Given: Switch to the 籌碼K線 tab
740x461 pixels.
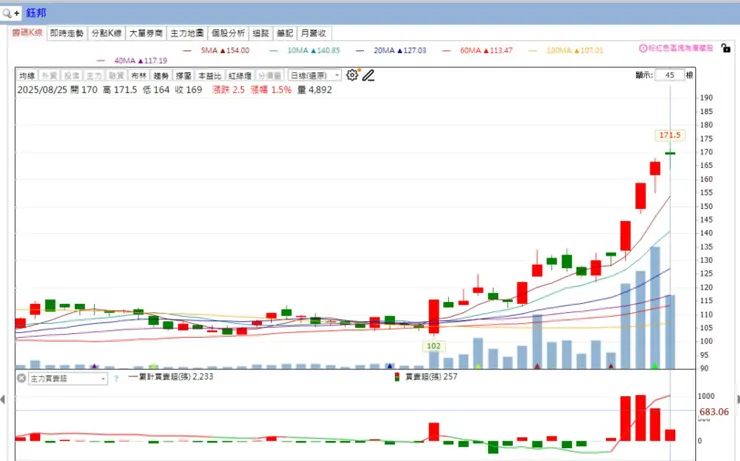Looking at the screenshot, I should [x=27, y=33].
